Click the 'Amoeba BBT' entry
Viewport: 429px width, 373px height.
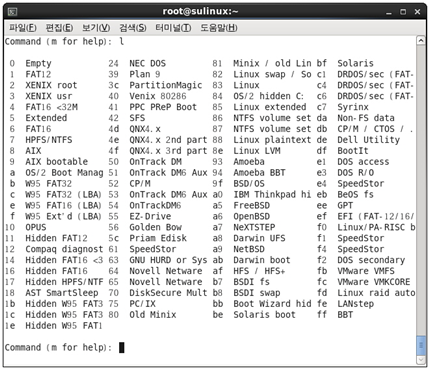click(x=259, y=173)
